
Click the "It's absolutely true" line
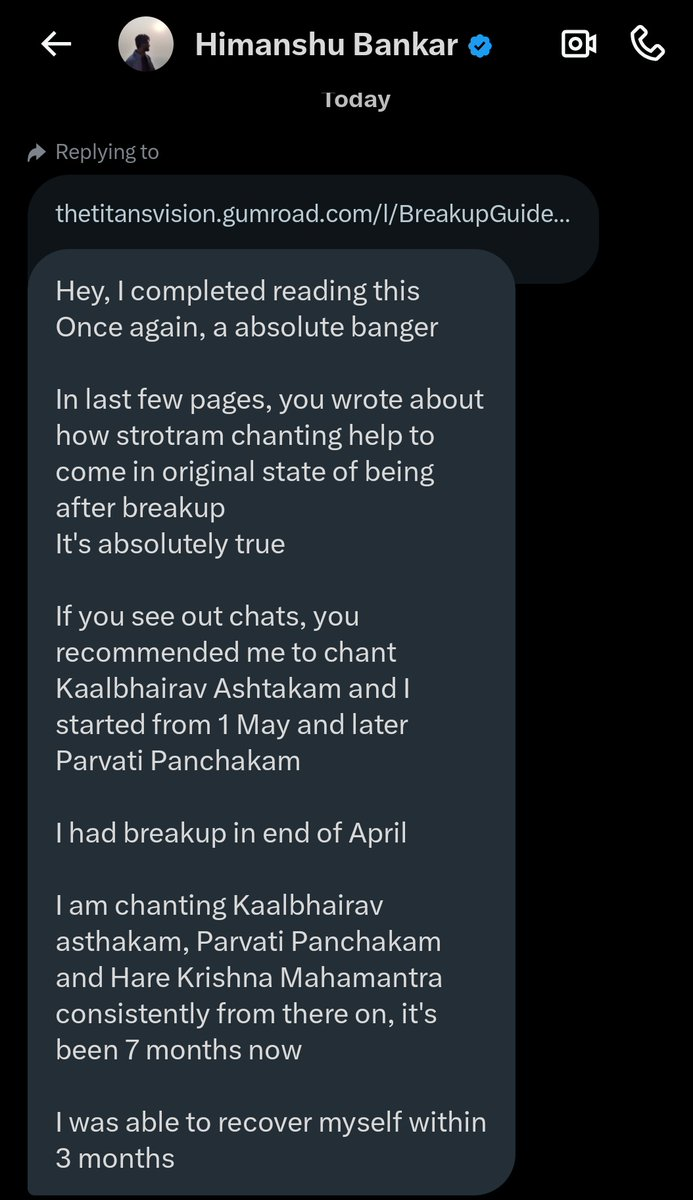[x=170, y=544]
